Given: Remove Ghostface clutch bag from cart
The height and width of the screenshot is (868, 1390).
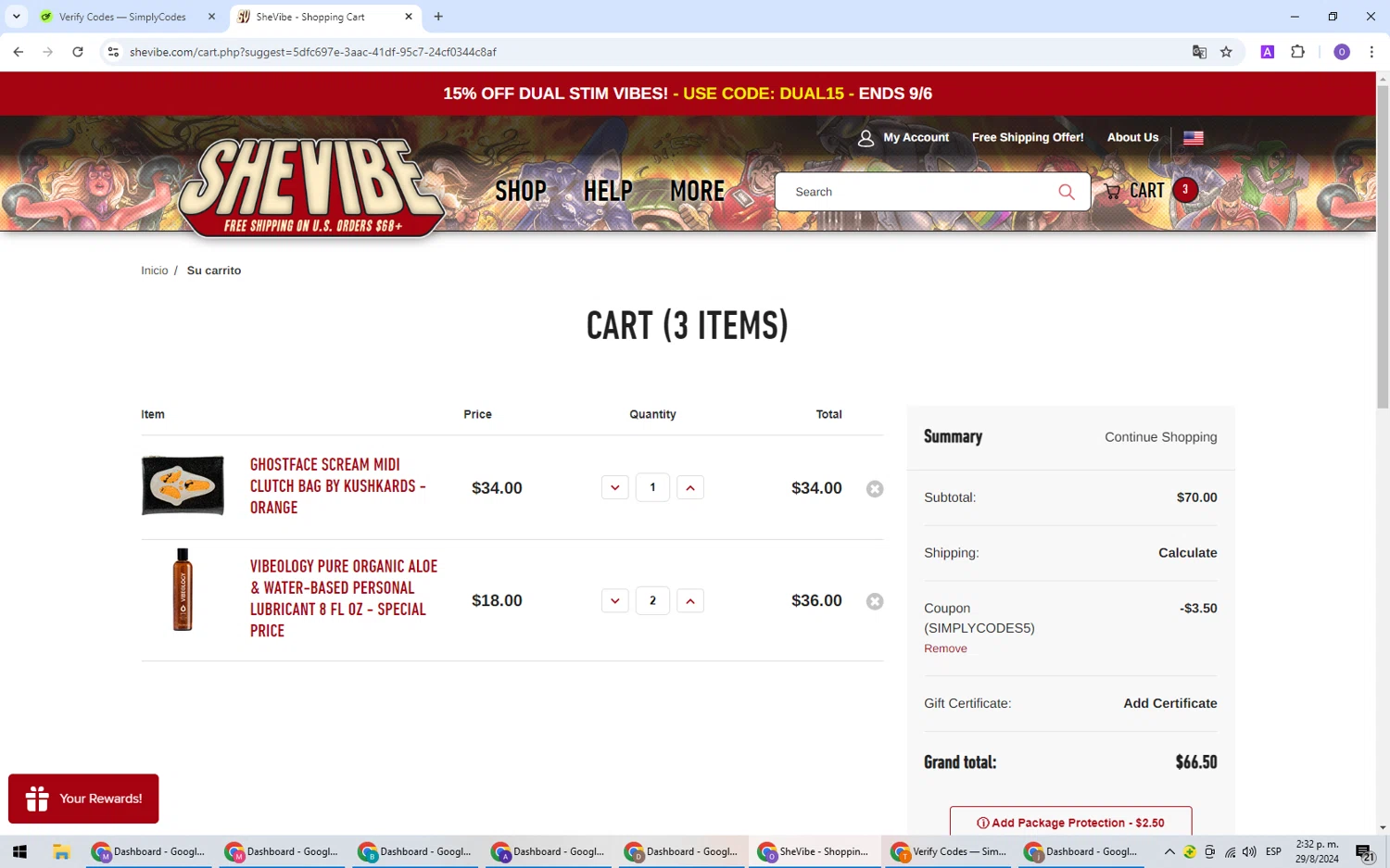Looking at the screenshot, I should point(875,488).
